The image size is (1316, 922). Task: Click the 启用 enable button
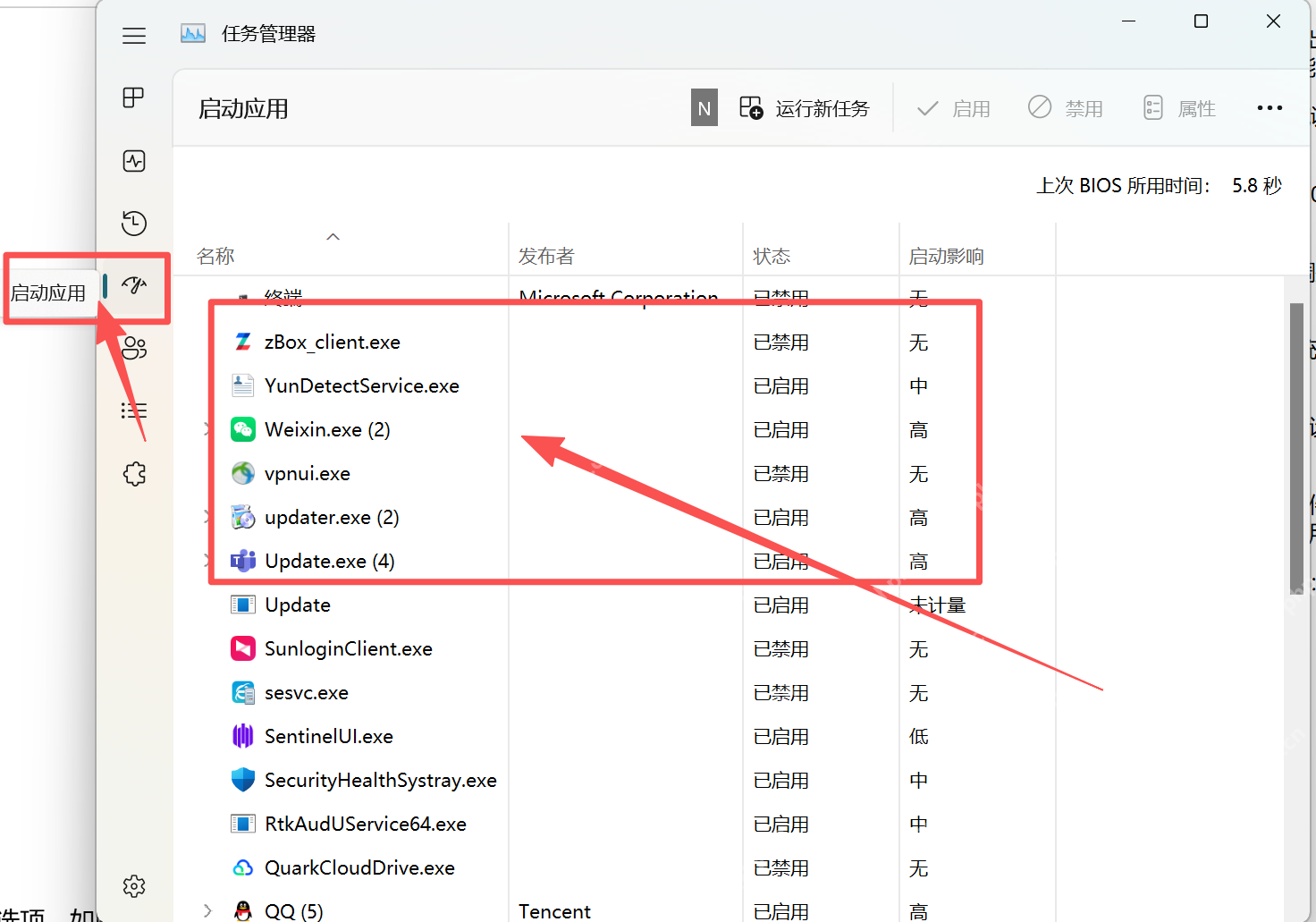coord(954,108)
